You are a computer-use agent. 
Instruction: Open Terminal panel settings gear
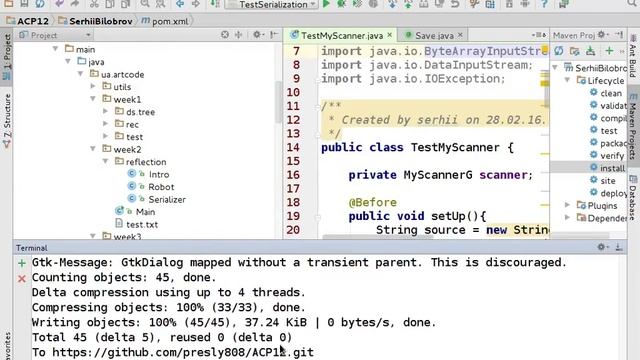coord(602,247)
